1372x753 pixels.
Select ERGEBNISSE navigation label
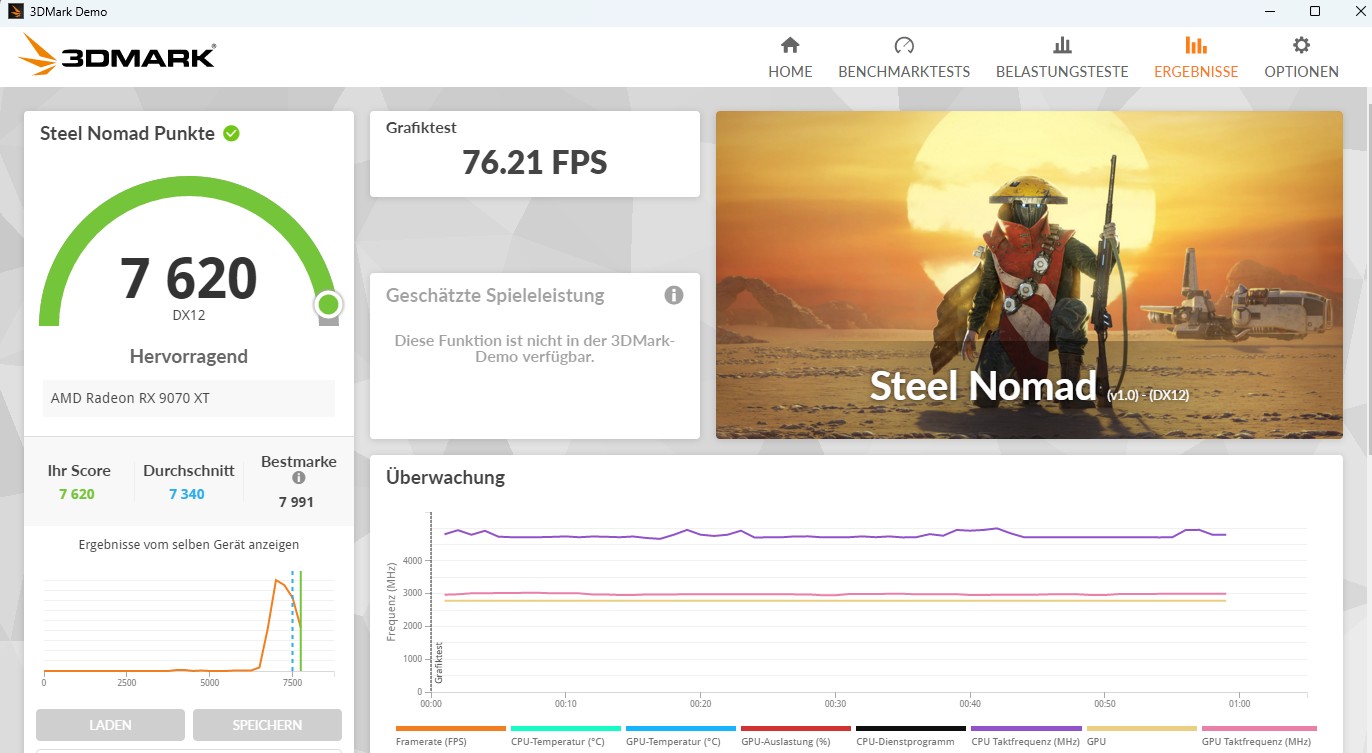1196,72
